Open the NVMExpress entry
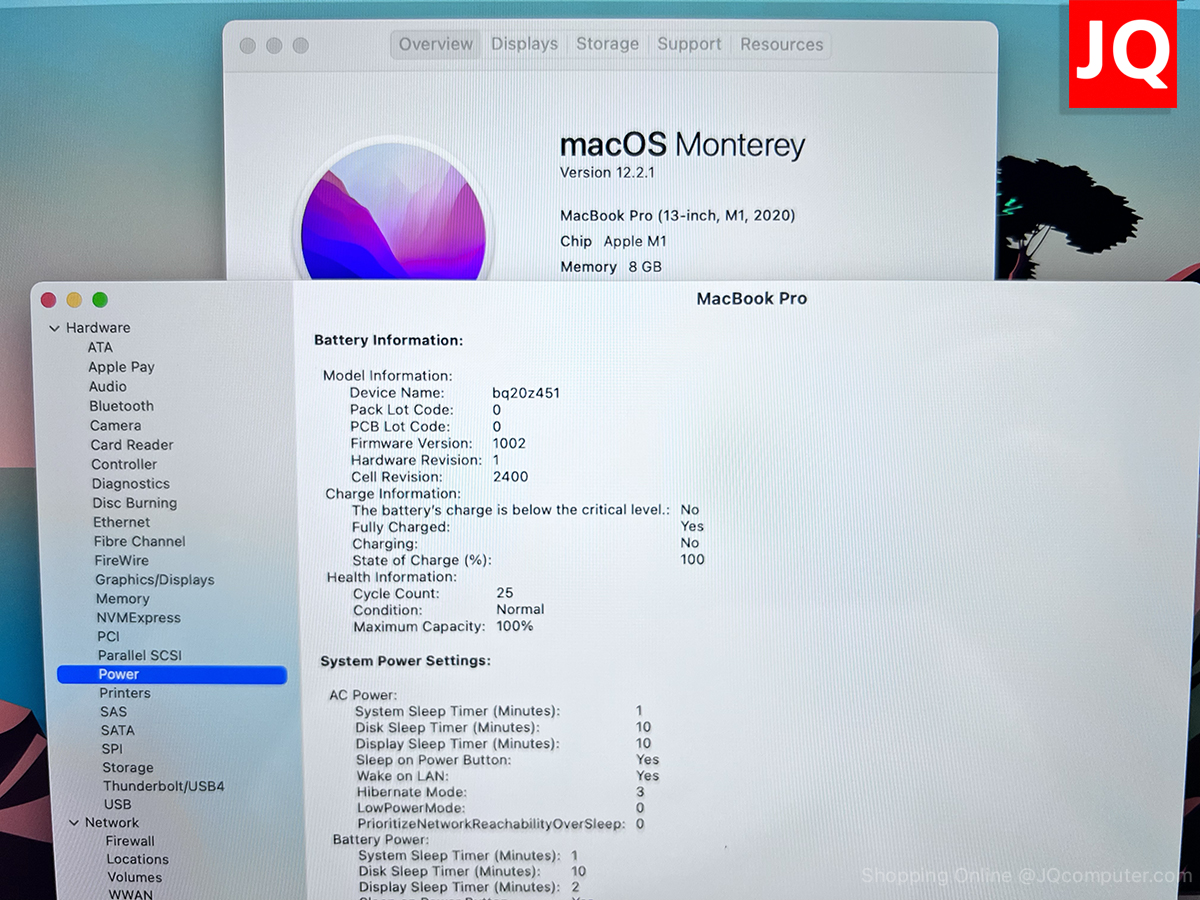The image size is (1200, 900). 138,618
